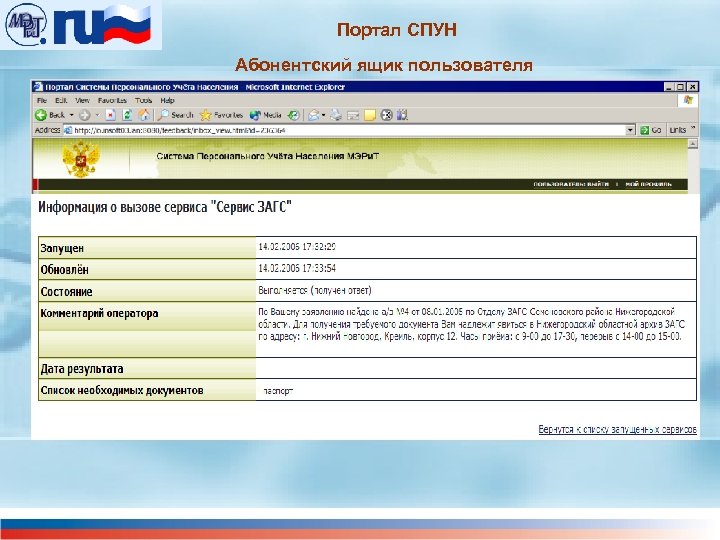Open the Media pane

point(266,115)
